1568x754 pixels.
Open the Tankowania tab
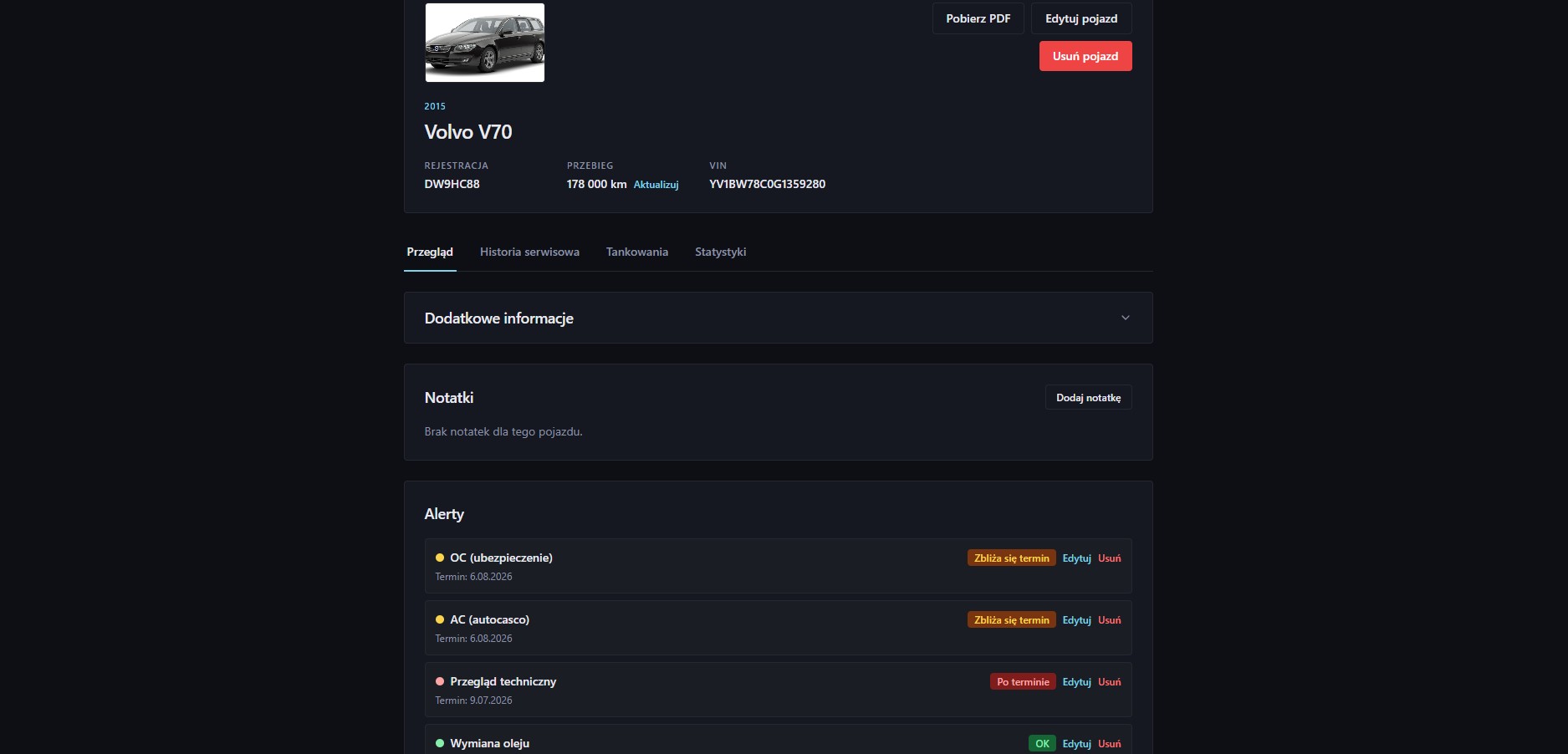[637, 252]
